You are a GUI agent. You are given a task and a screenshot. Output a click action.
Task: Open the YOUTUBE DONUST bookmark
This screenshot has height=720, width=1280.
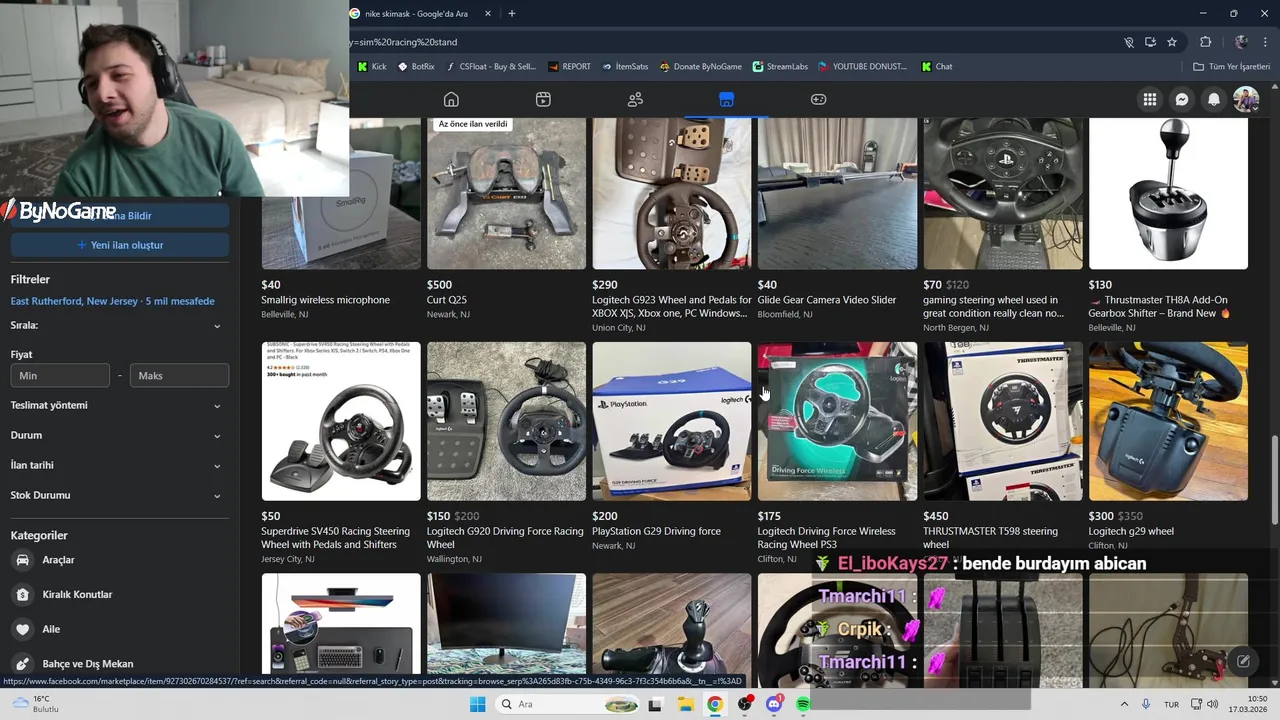(863, 67)
